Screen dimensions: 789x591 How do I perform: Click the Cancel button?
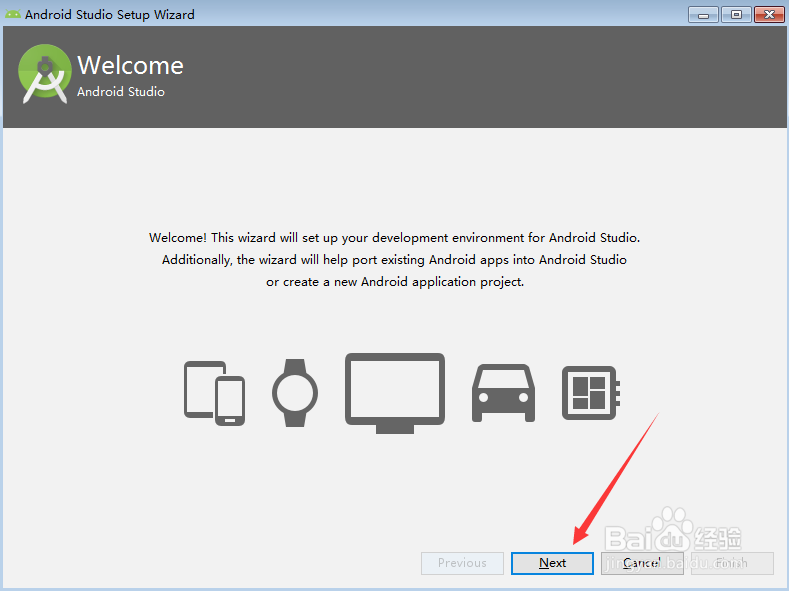tap(642, 563)
